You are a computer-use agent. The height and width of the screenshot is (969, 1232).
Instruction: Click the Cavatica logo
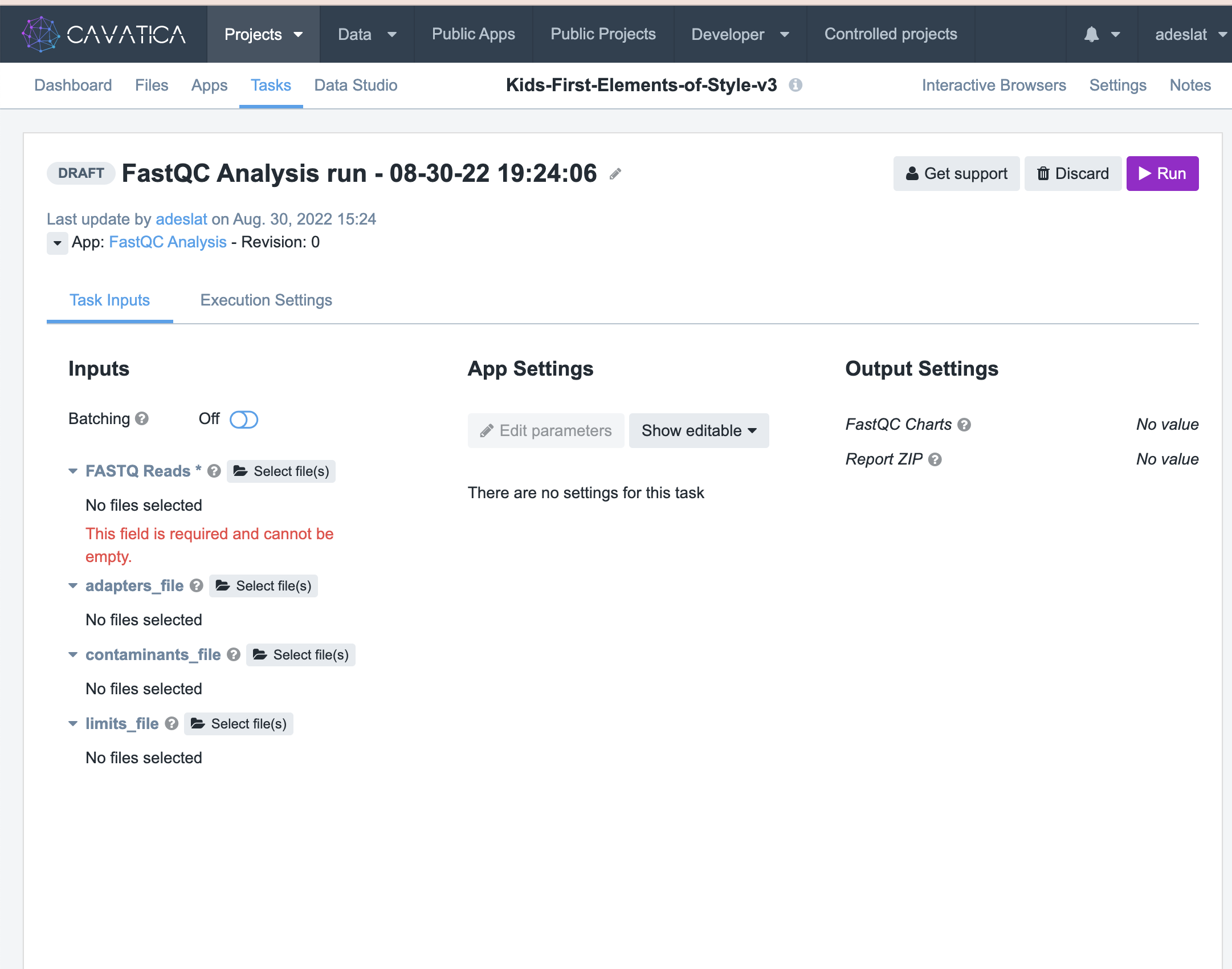pyautogui.click(x=104, y=34)
